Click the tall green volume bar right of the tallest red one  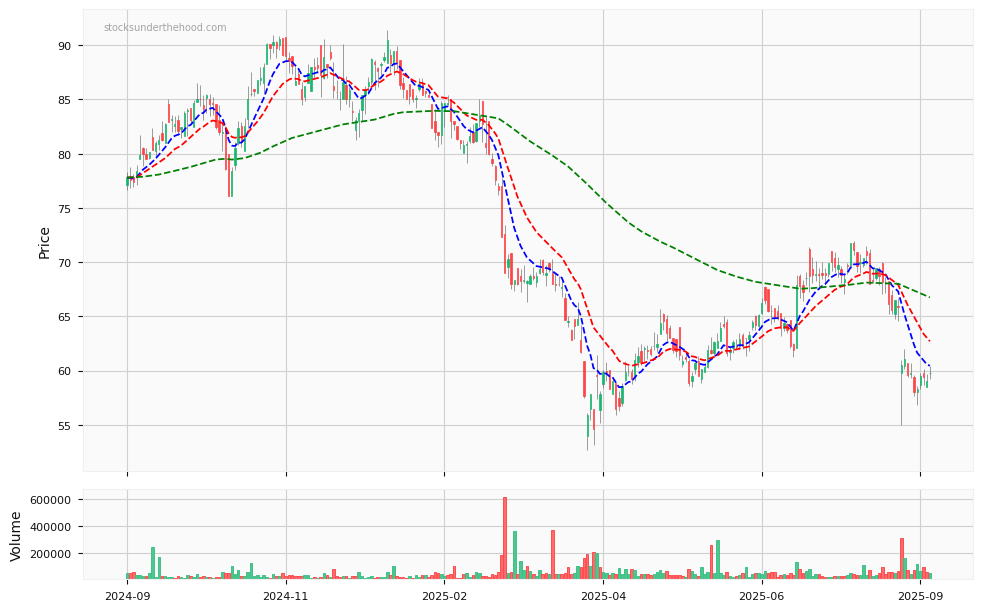(515, 555)
